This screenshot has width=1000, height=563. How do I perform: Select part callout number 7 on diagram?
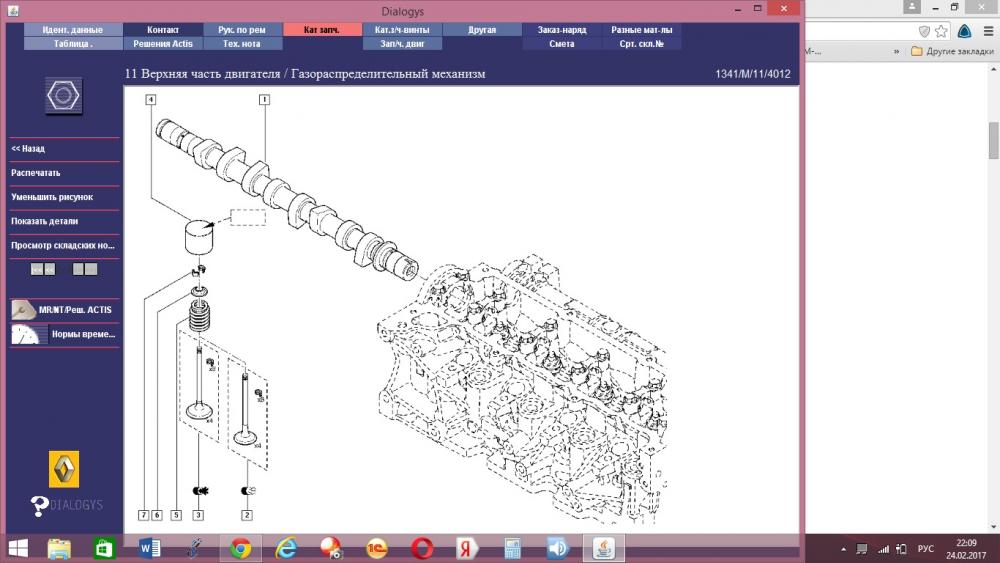tap(143, 515)
